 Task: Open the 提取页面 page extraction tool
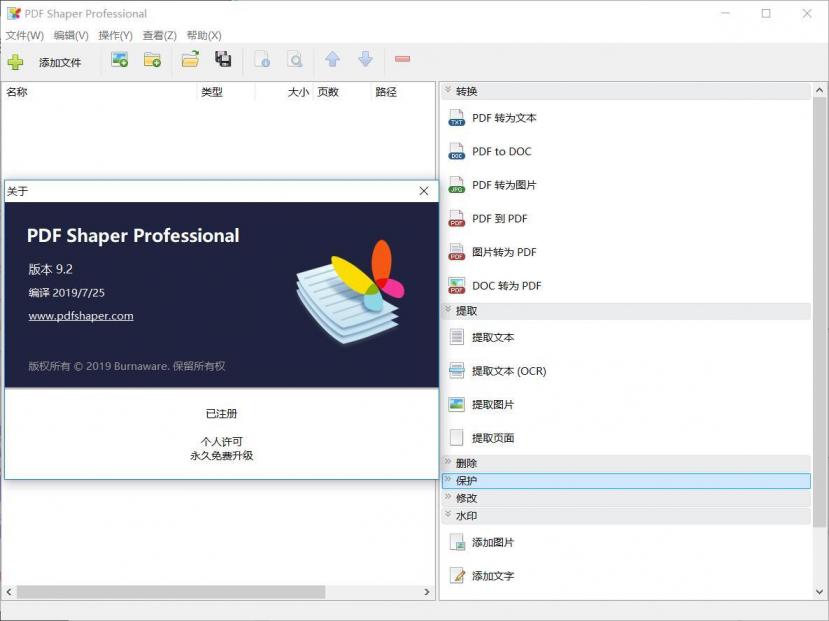click(494, 437)
